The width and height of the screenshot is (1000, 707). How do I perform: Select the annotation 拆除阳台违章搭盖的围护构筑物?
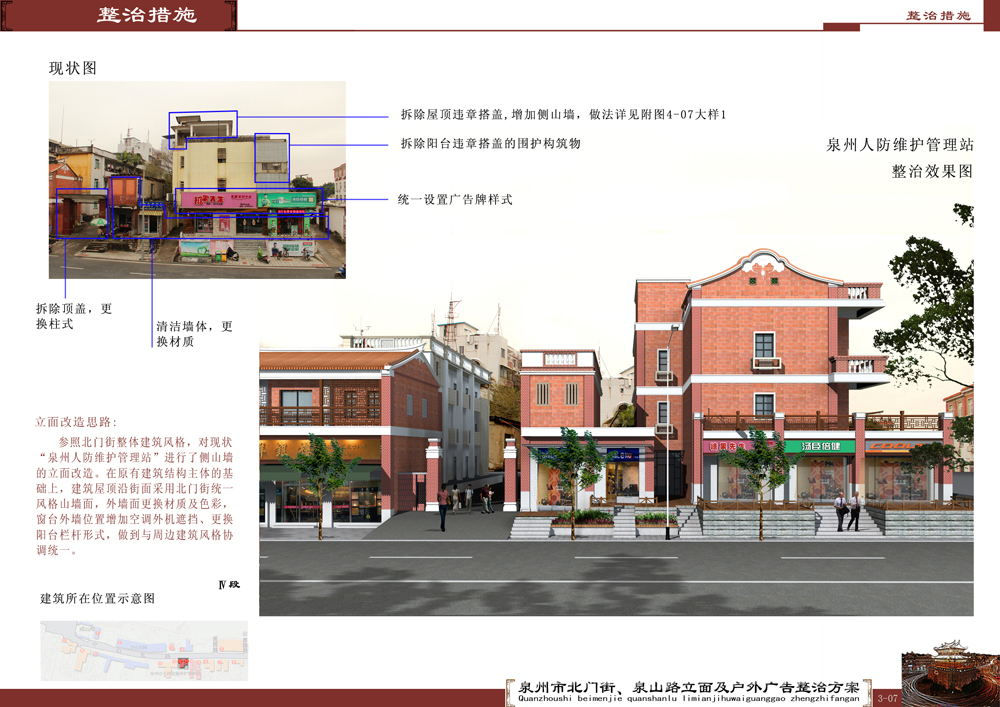[x=490, y=144]
